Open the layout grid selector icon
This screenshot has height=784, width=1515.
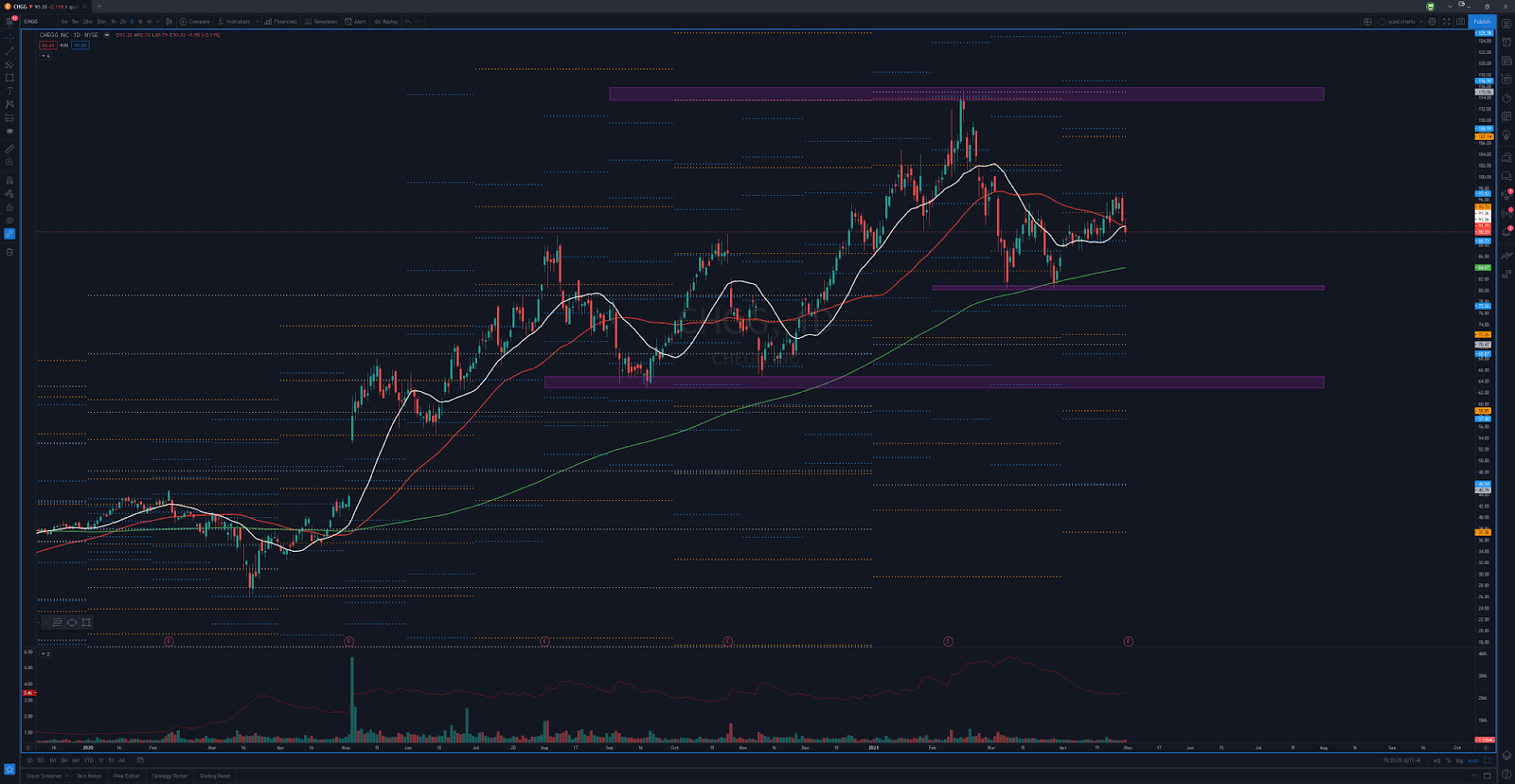click(1367, 21)
